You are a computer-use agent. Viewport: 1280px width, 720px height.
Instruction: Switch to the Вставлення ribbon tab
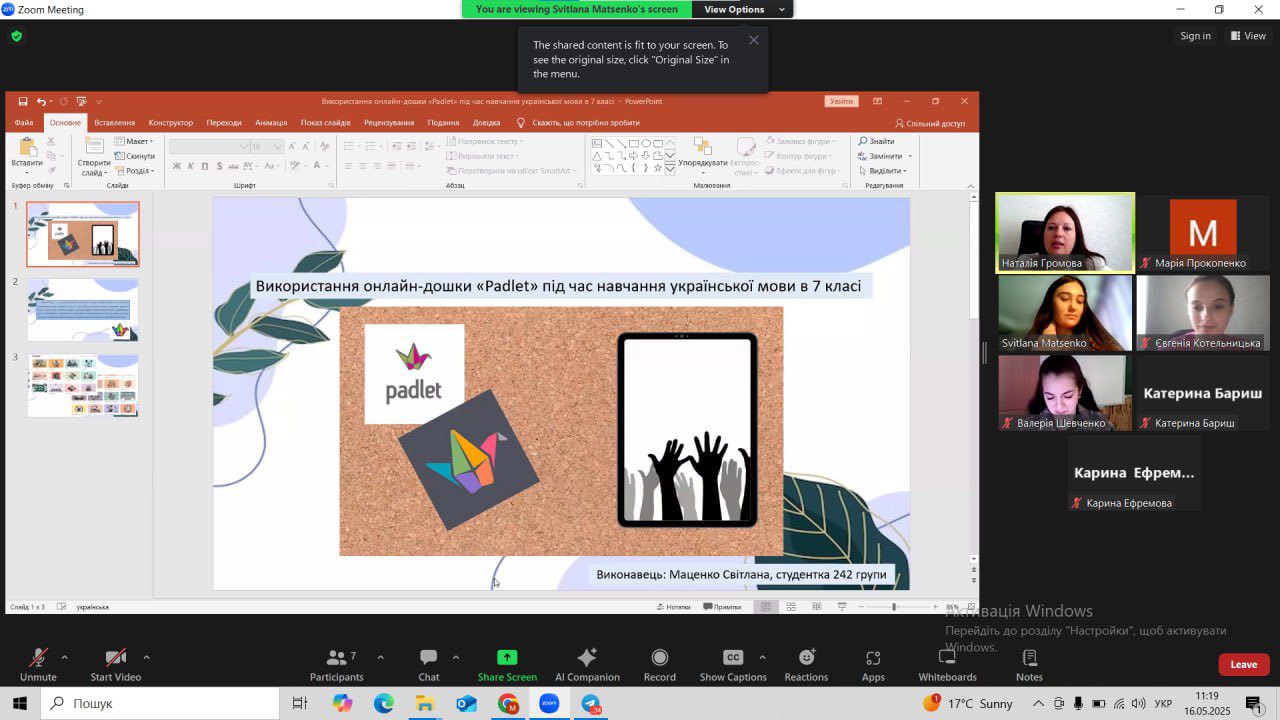tap(115, 123)
